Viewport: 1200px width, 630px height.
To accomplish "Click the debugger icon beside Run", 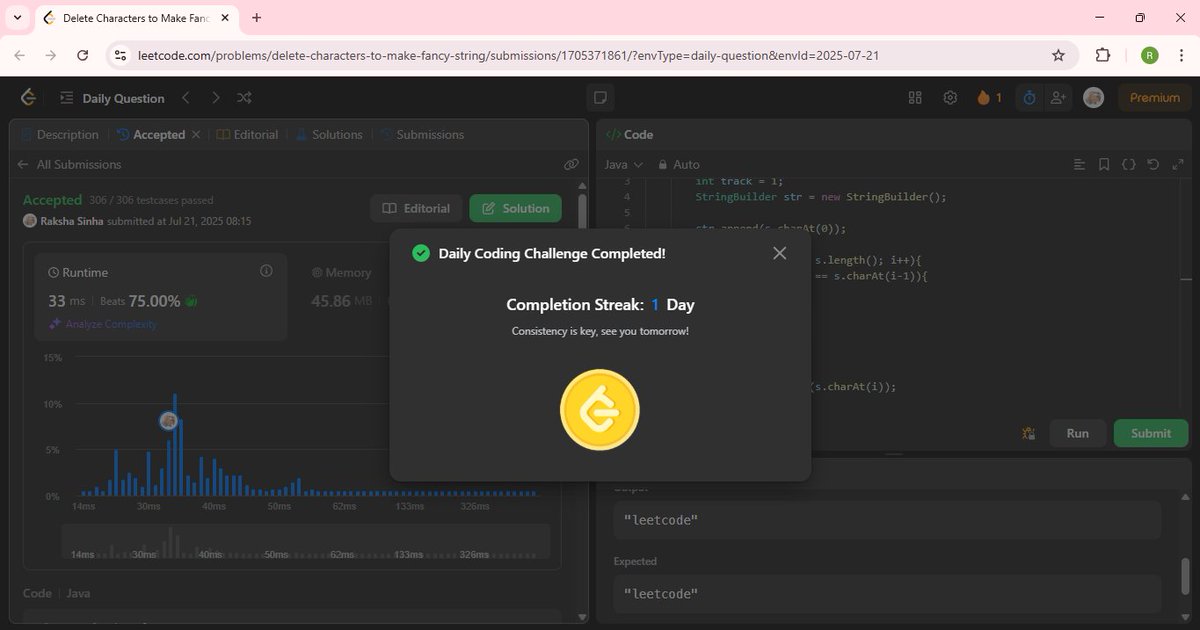I will pos(1027,433).
